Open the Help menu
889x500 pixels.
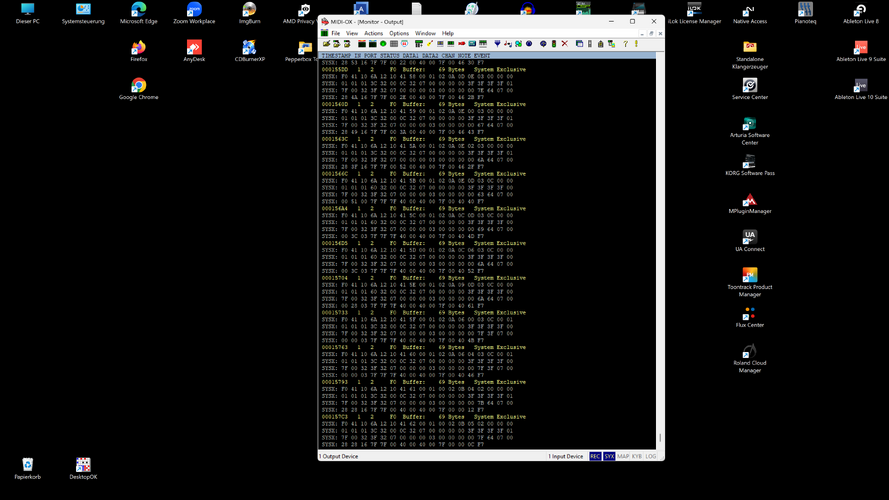[x=448, y=33]
